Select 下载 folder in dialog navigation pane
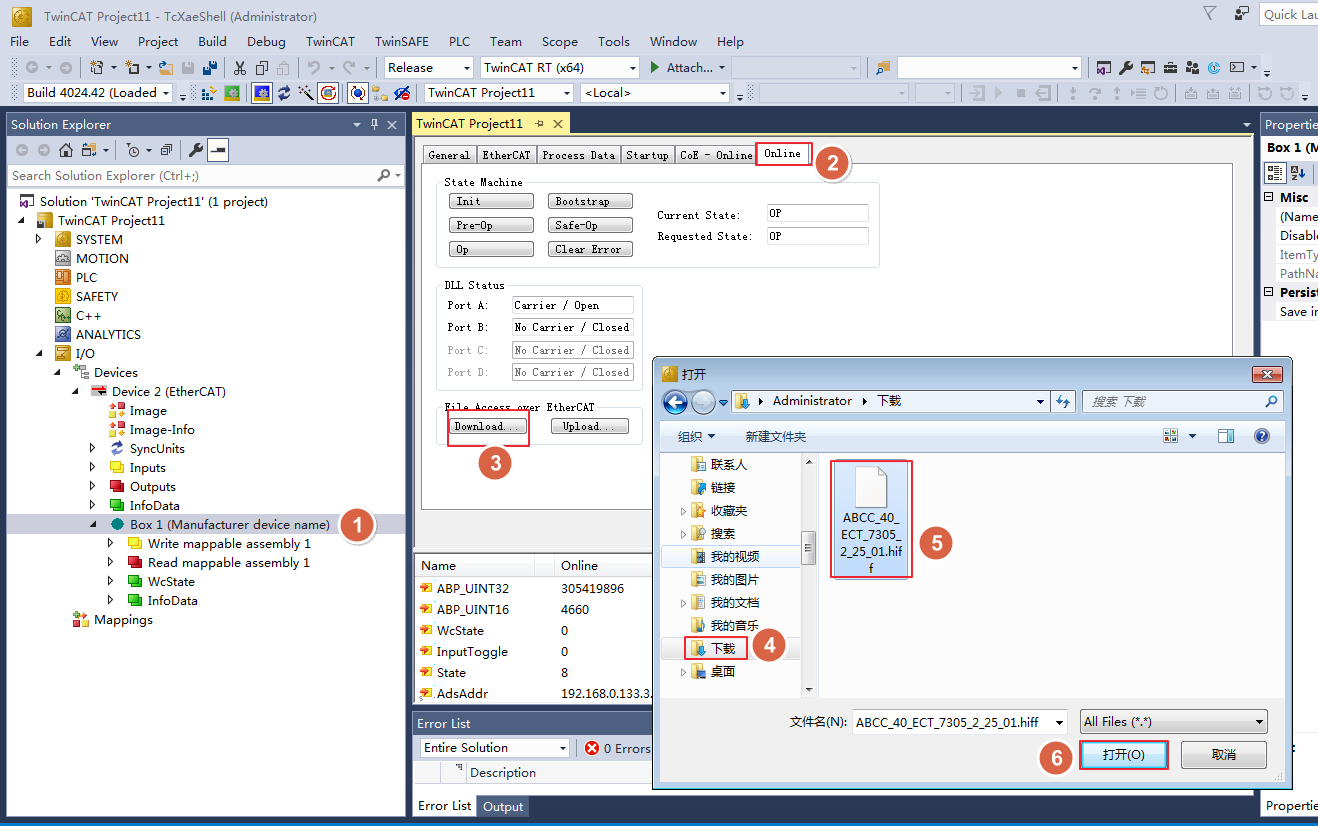This screenshot has height=826, width=1318. point(722,648)
